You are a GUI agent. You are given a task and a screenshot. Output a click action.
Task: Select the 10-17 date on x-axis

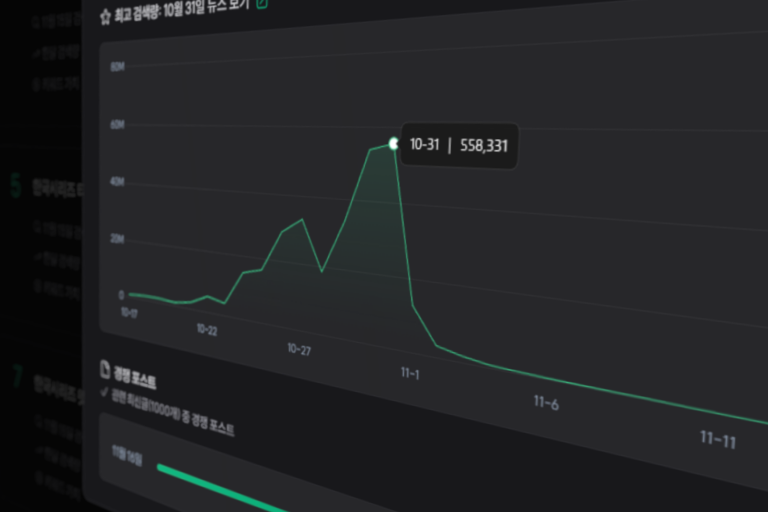point(130,313)
